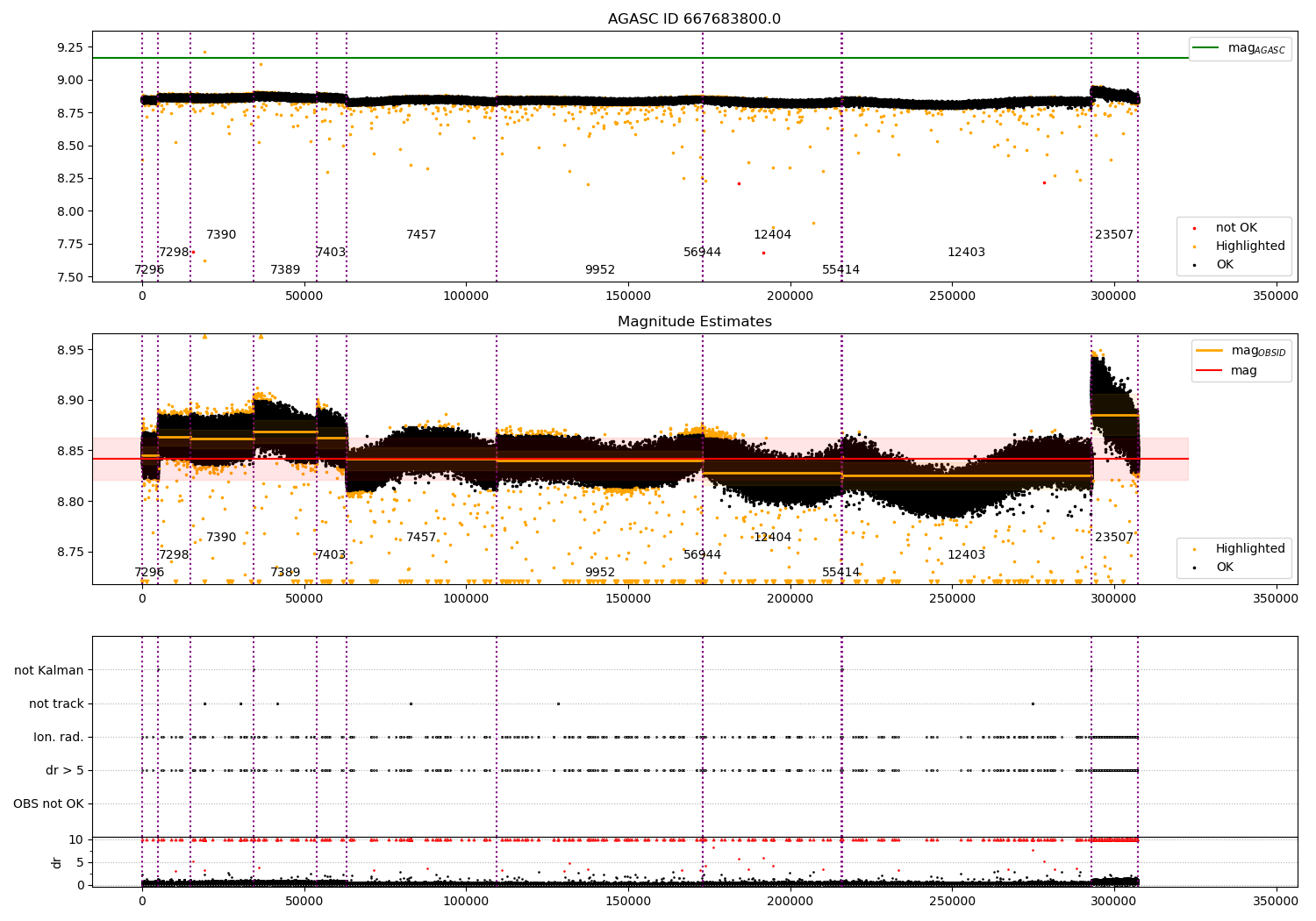1316x921 pixels.
Task: Click OBSID label 12403 in Magnitude Estimates plot
Action: point(967,555)
